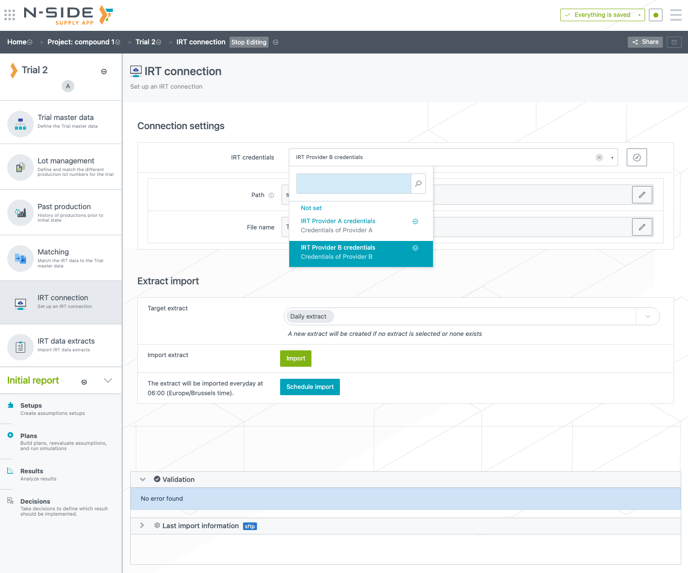Click the search magnifier in credentials dropdown
This screenshot has height=573, width=688.
[x=418, y=184]
